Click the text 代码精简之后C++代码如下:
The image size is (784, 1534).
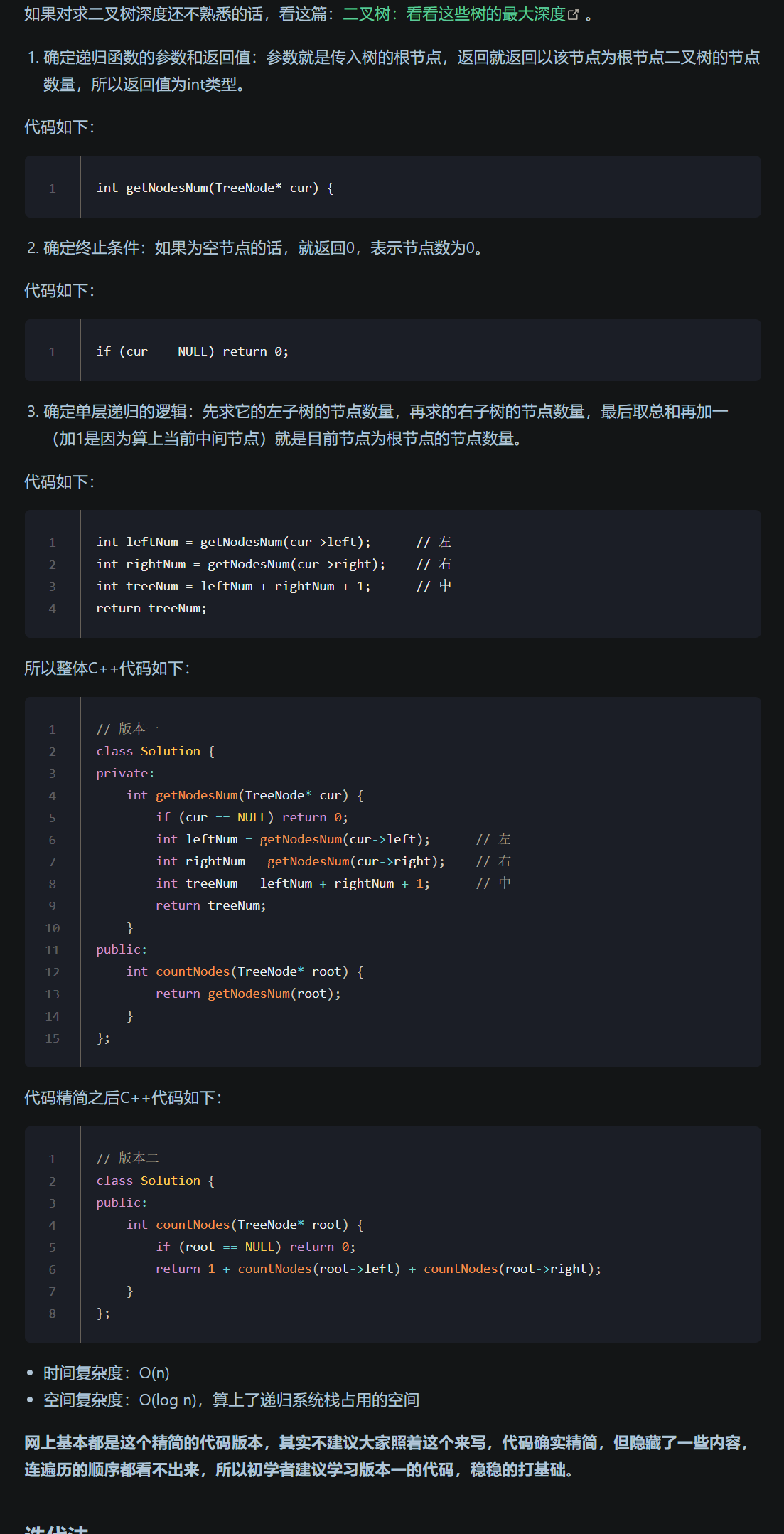point(124,1098)
